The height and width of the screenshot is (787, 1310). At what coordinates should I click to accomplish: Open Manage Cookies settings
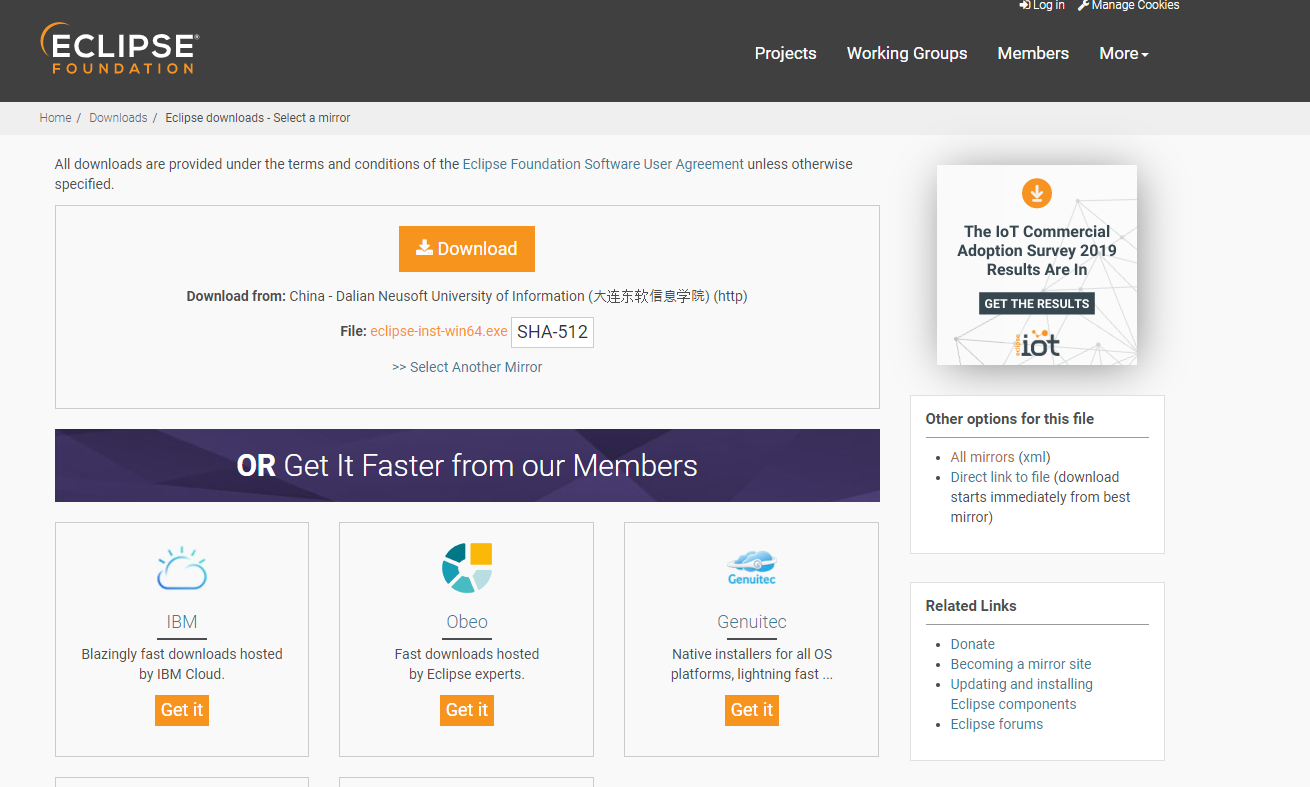[1128, 5]
